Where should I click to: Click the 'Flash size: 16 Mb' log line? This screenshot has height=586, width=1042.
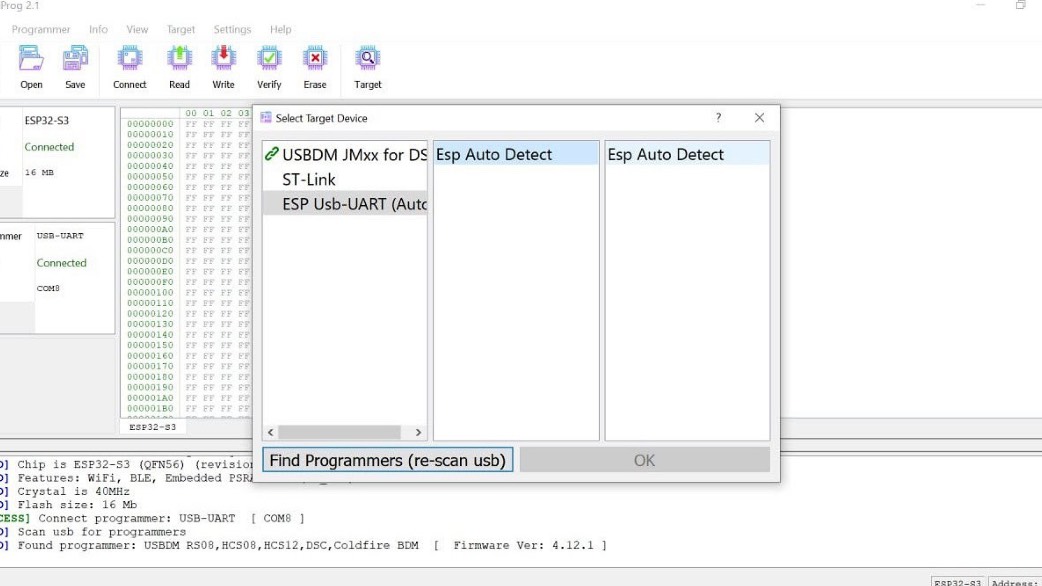(77, 505)
